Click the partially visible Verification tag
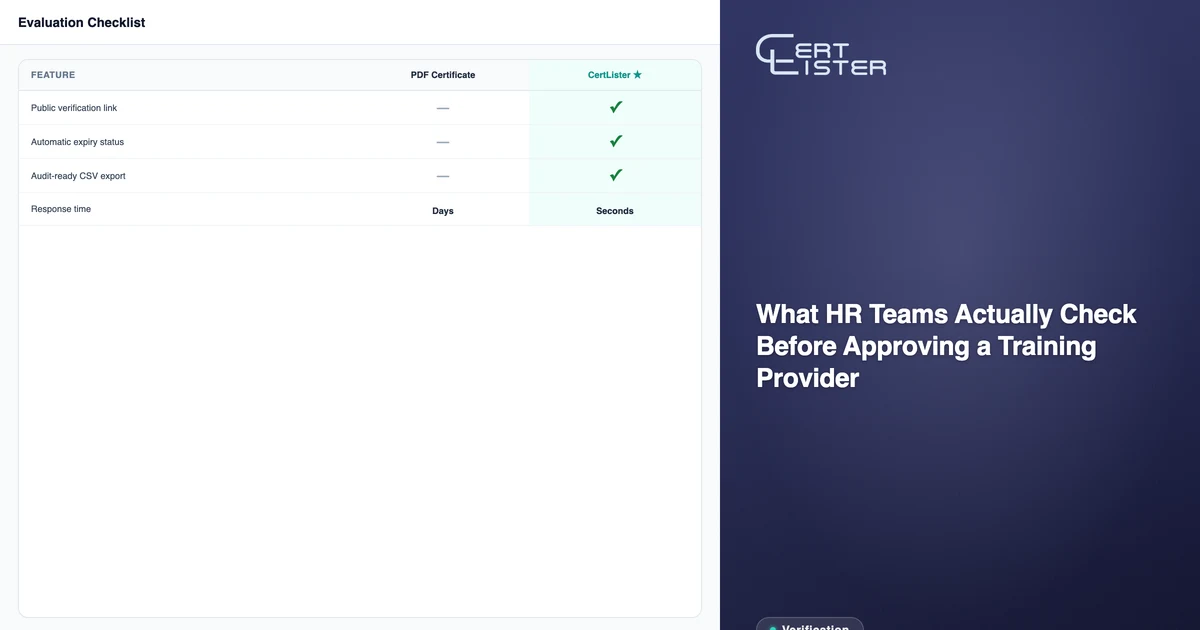 (810, 624)
